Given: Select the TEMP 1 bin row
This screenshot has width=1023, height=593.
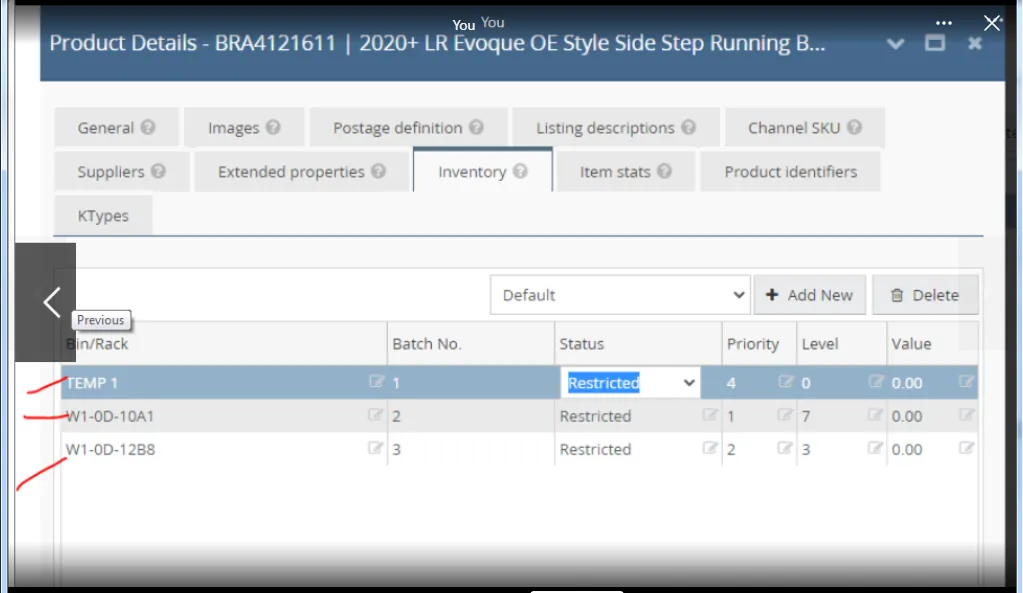Looking at the screenshot, I should (519, 382).
